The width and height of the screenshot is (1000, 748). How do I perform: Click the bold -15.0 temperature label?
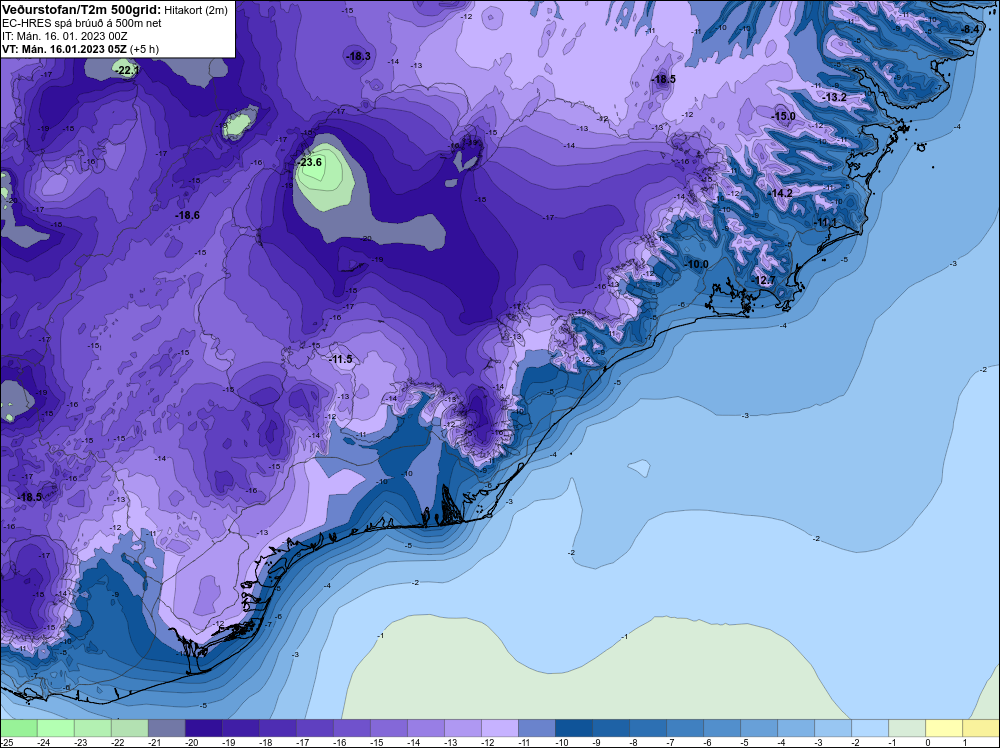click(784, 116)
